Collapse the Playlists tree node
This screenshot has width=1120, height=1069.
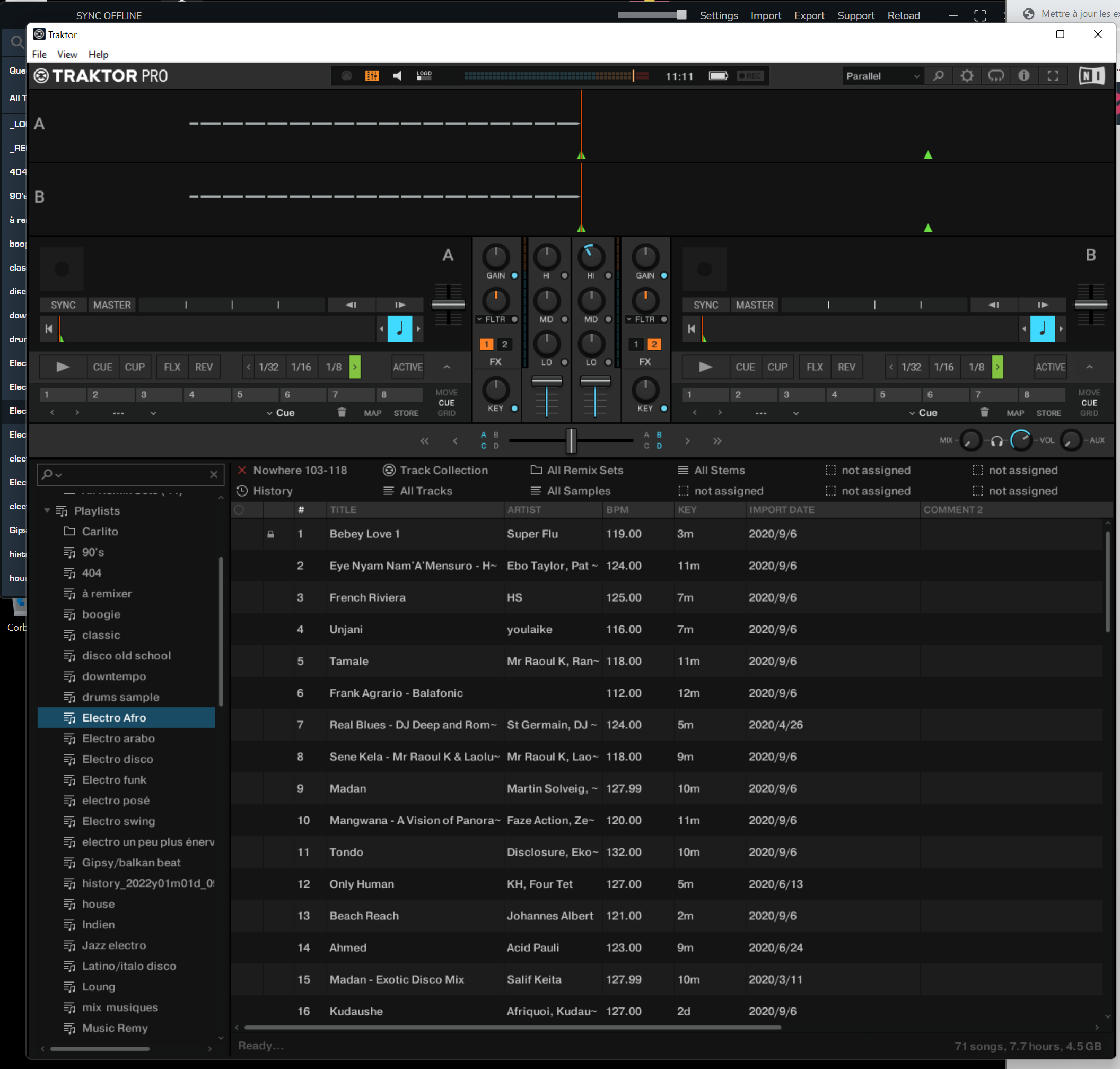pyautogui.click(x=47, y=510)
